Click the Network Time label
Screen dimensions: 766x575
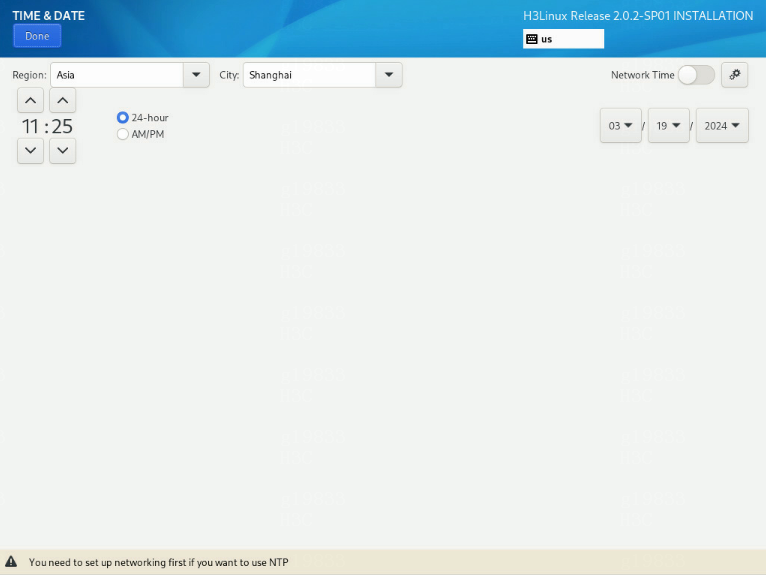tap(642, 75)
